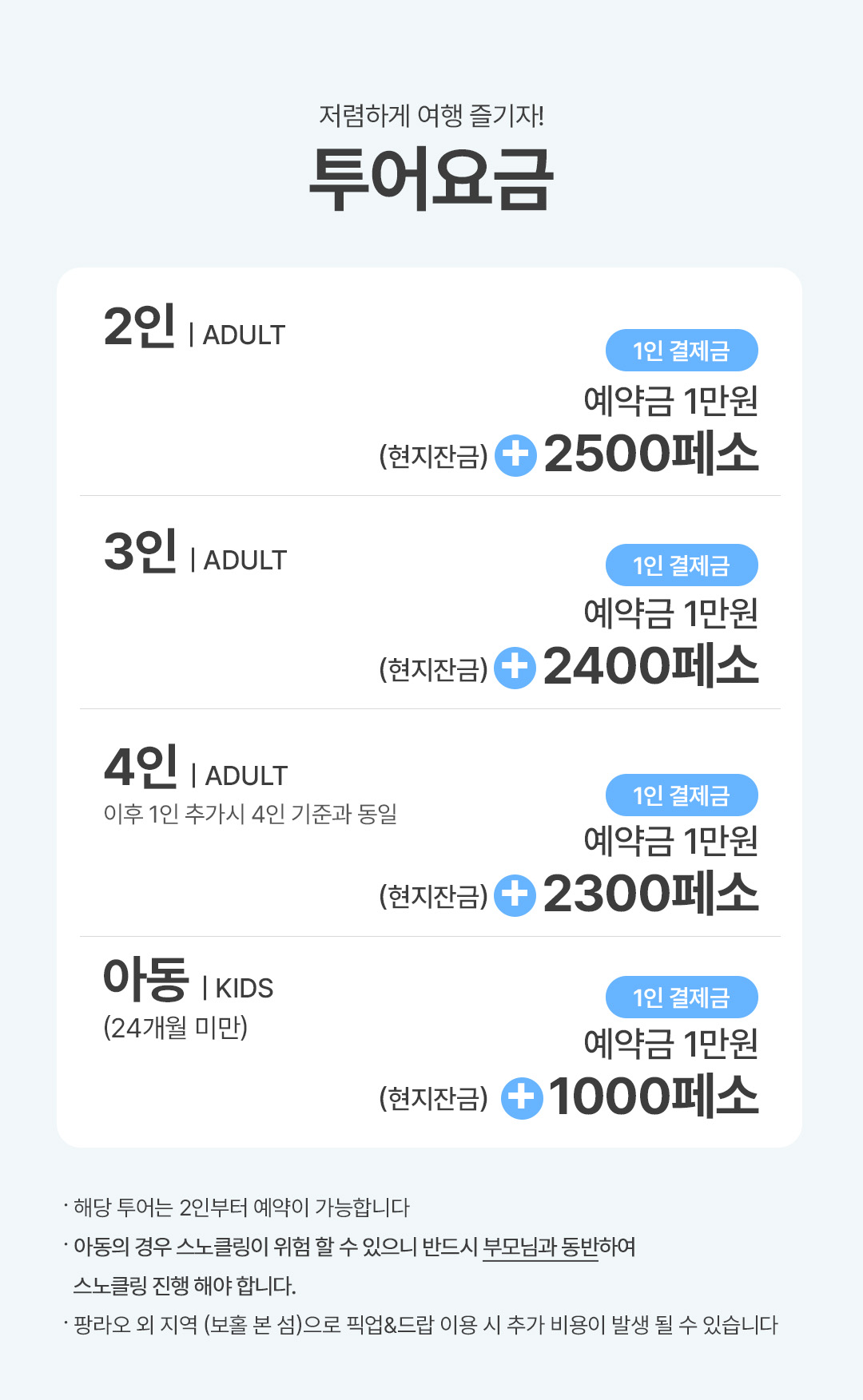Click the underlined 부모님과 동반 text

pos(540,1247)
